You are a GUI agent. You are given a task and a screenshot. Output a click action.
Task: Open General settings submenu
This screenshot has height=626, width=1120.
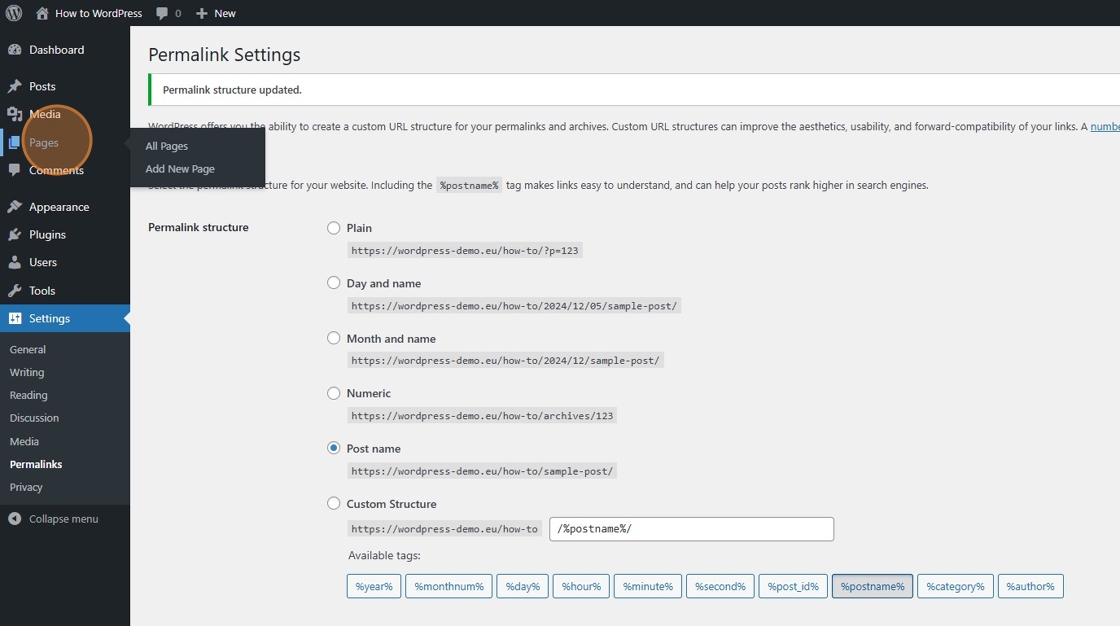(28, 349)
